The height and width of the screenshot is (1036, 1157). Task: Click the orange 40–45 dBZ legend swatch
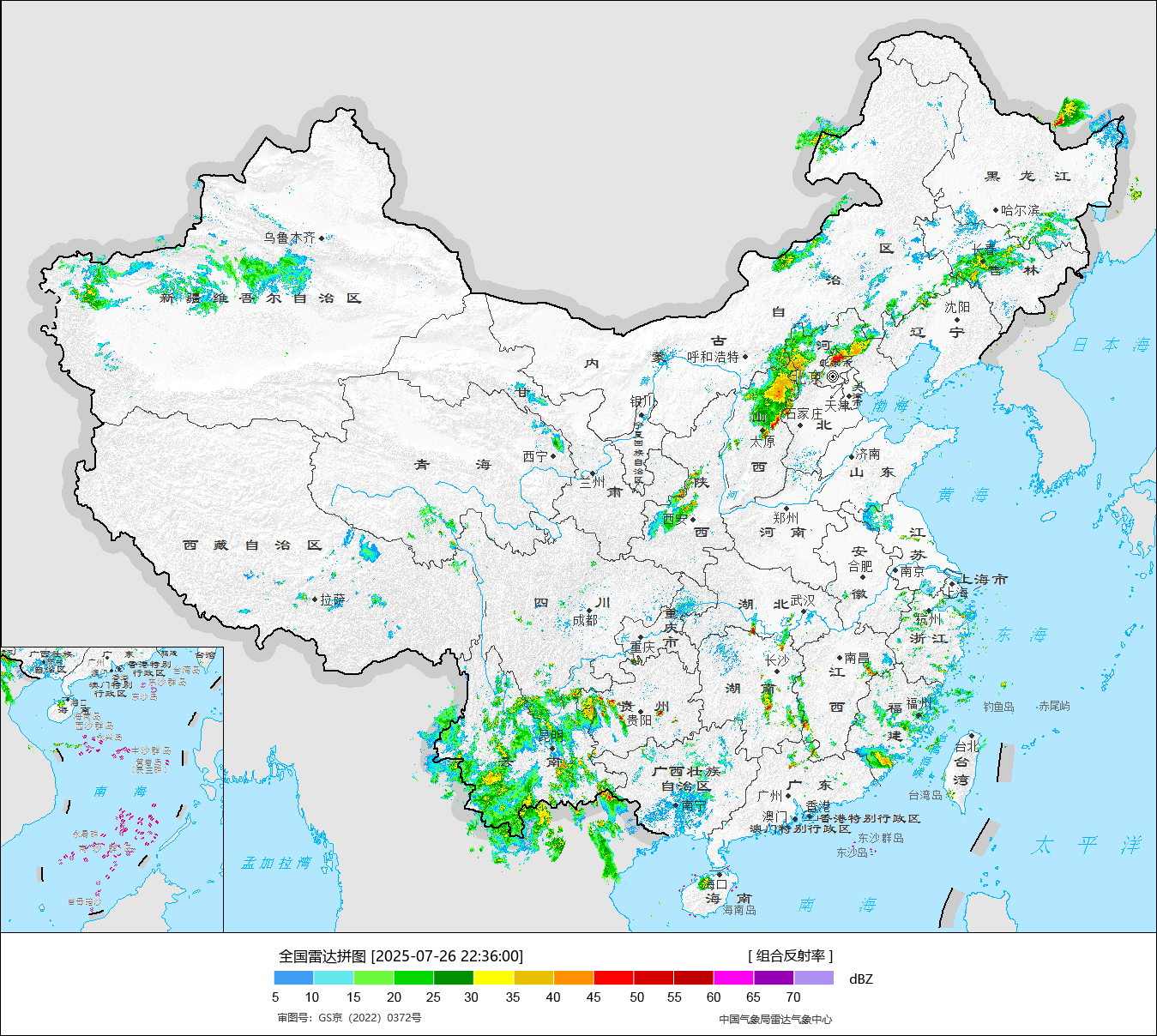(574, 978)
